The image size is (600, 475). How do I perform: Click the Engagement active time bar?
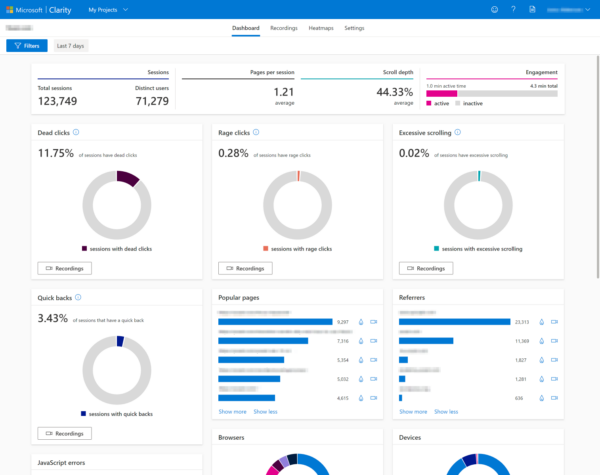pyautogui.click(x=441, y=93)
